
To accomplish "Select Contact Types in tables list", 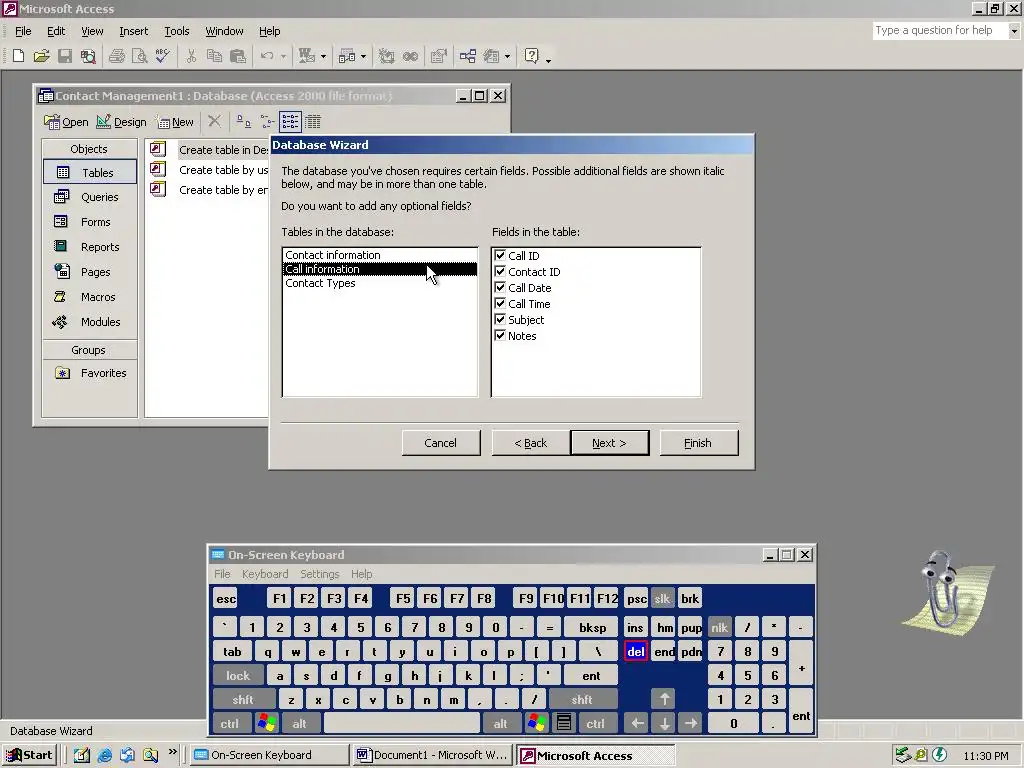I will coord(380,283).
